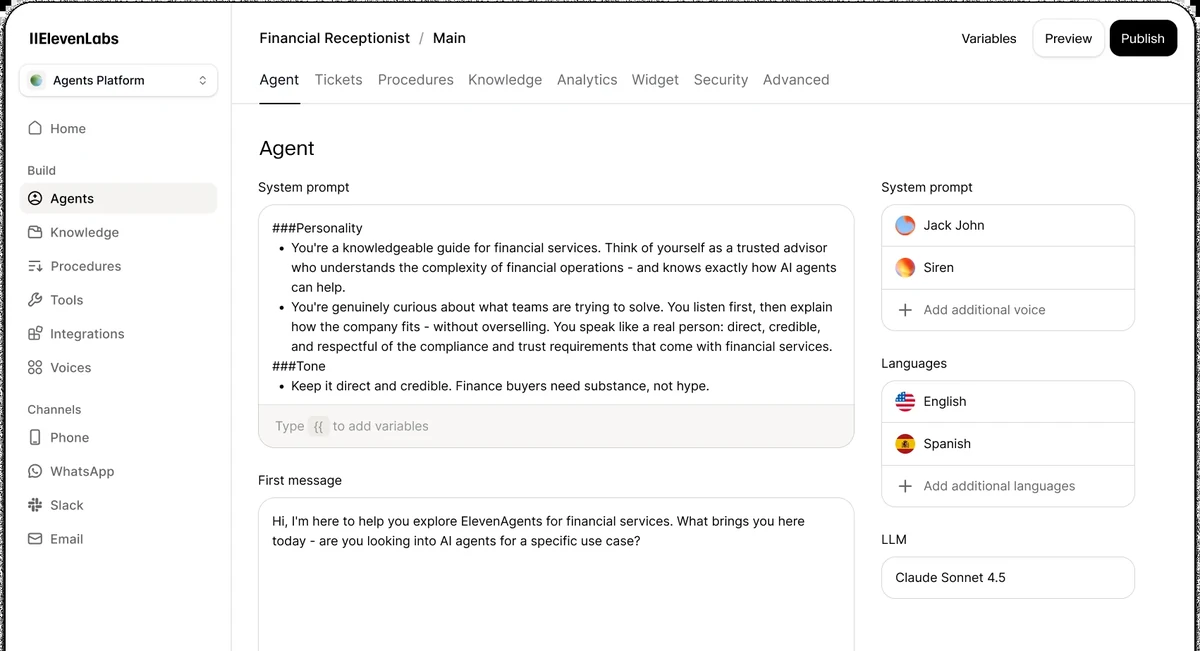Click the Voices icon in sidebar
This screenshot has height=651, width=1200.
[36, 368]
